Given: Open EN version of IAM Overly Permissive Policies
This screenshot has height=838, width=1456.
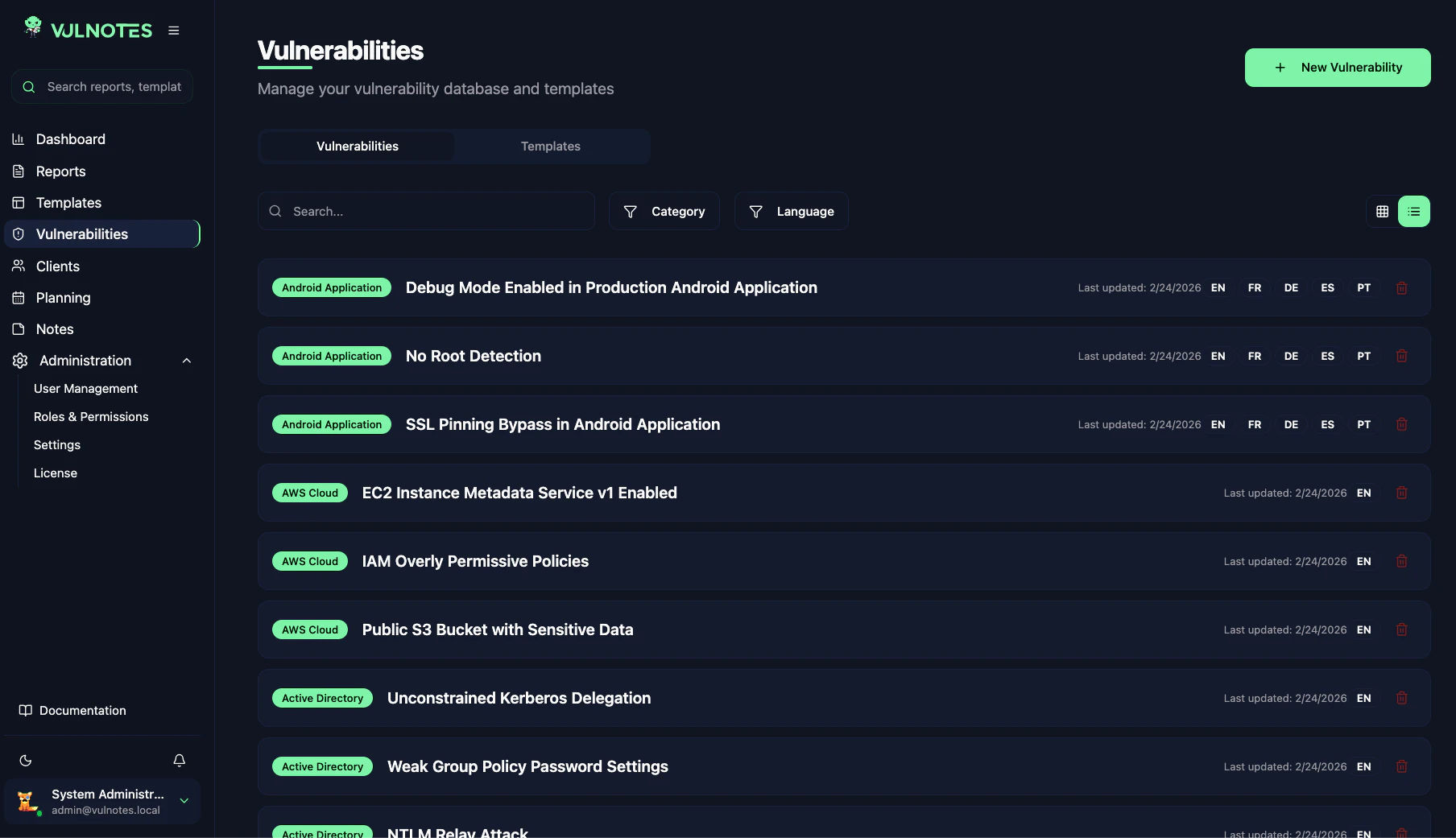Looking at the screenshot, I should pos(1363,561).
